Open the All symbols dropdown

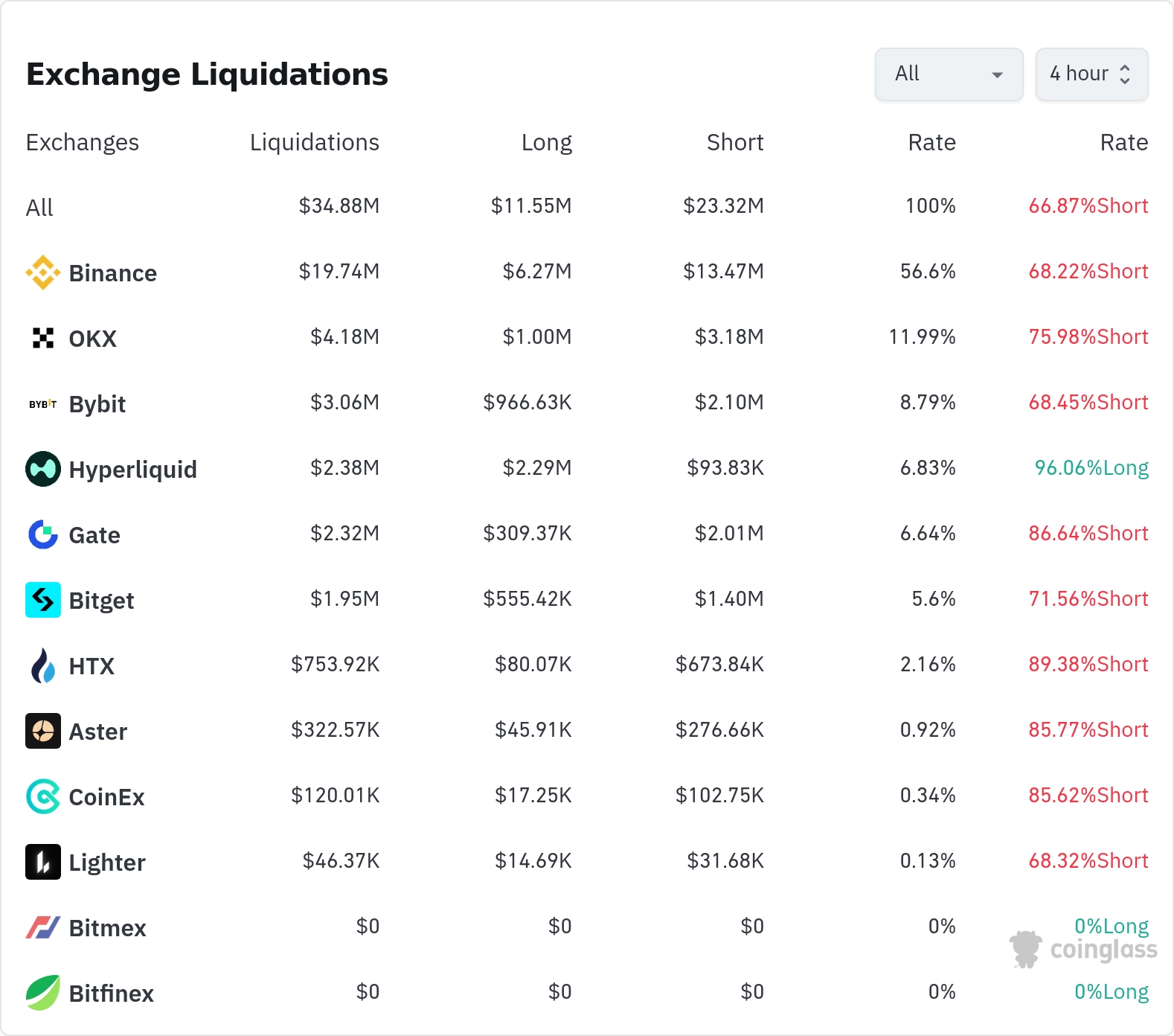949,74
